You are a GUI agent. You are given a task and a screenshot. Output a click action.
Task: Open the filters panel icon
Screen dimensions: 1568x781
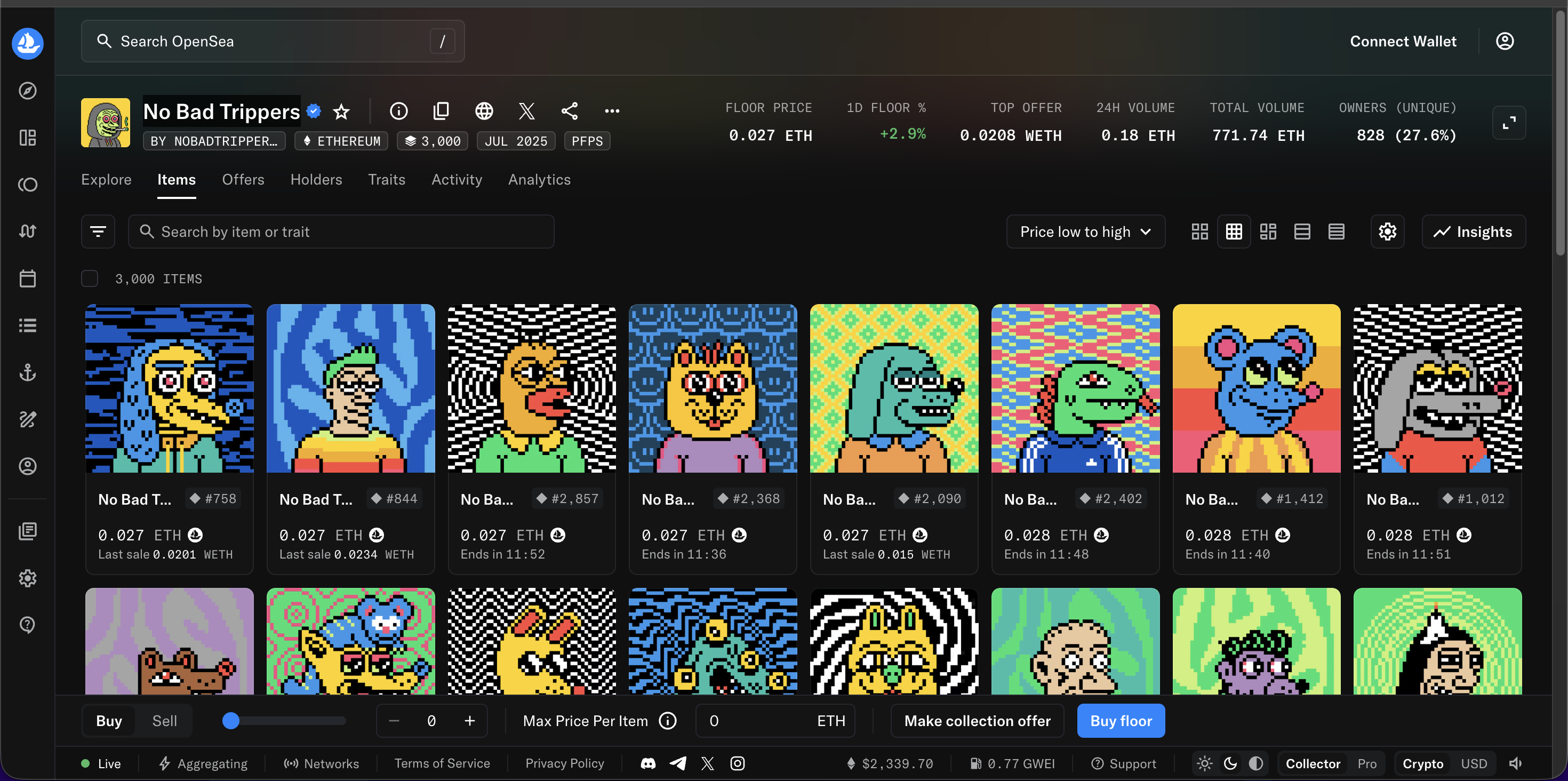(x=98, y=232)
